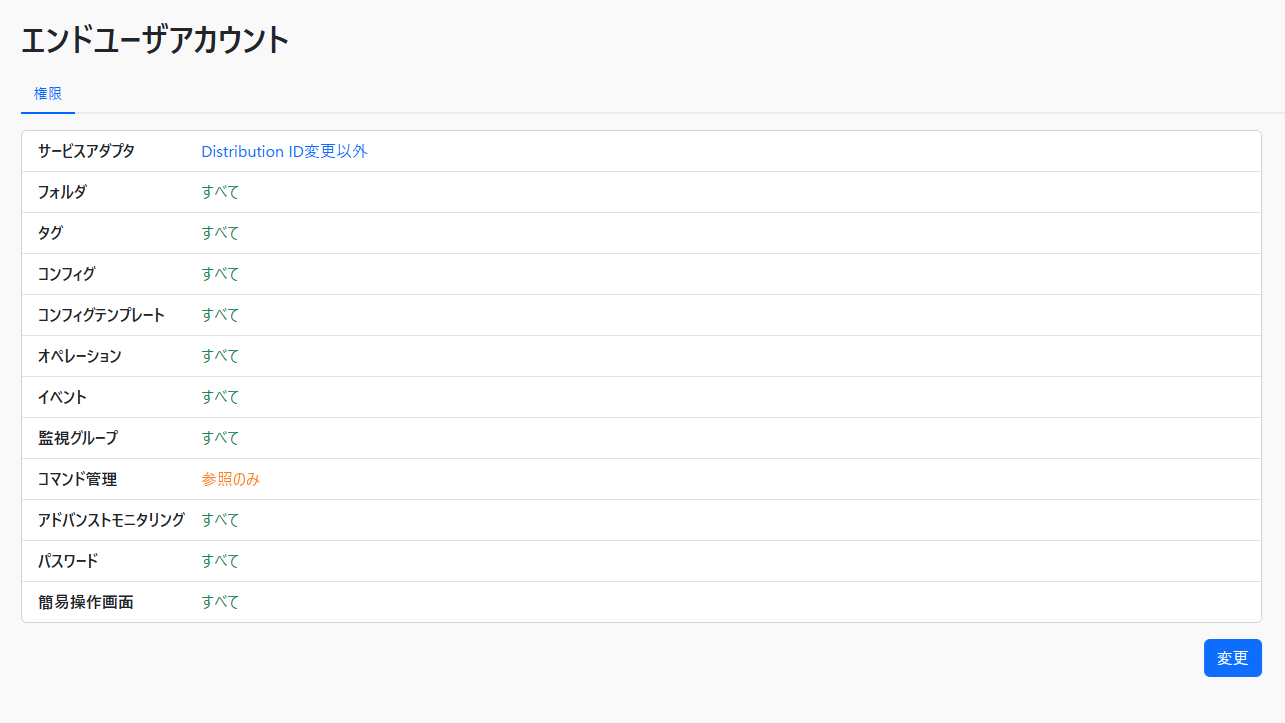Screen dimensions: 1285x723
Task: Select the アドバンストモニタリング row label
Action: pyautogui.click(x=111, y=520)
